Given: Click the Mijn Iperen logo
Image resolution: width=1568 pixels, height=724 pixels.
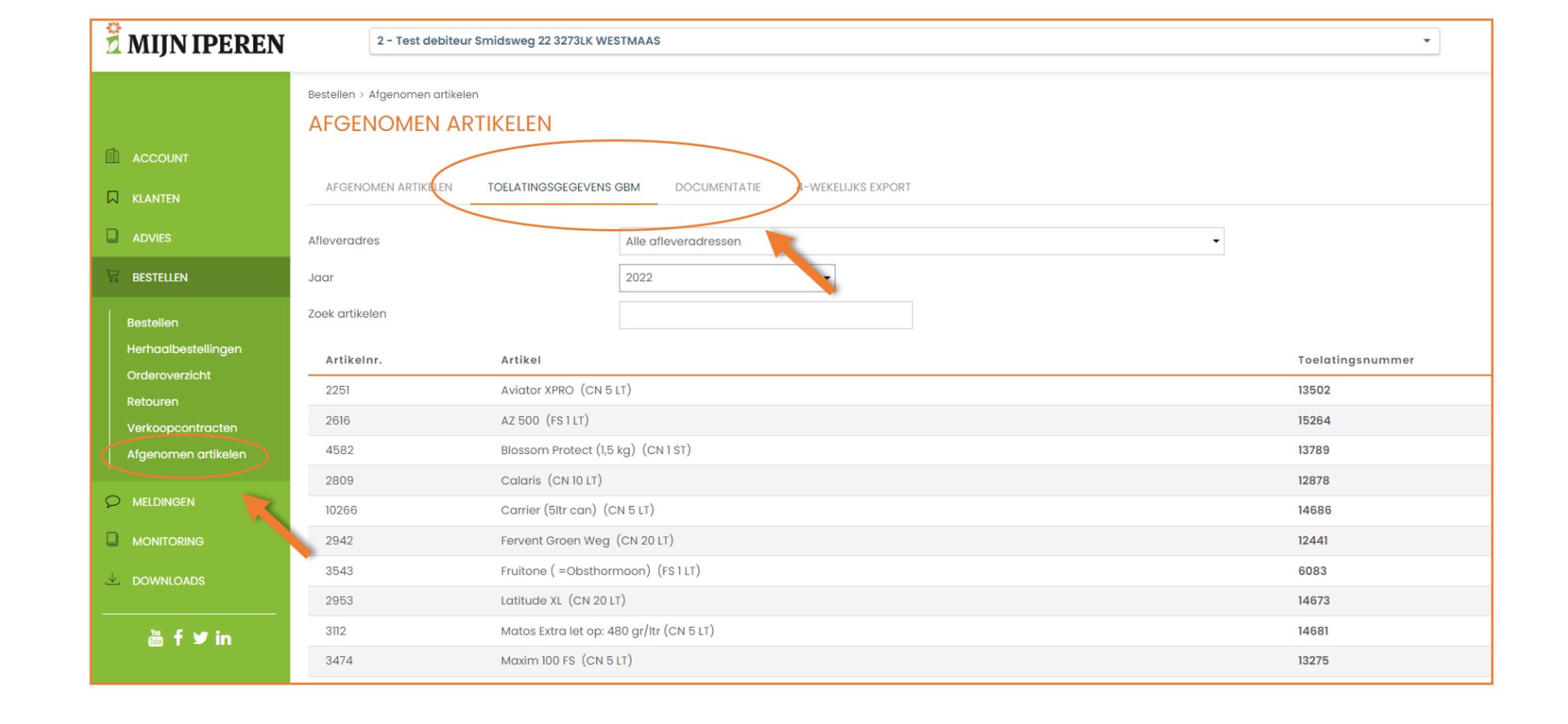Looking at the screenshot, I should (x=196, y=43).
